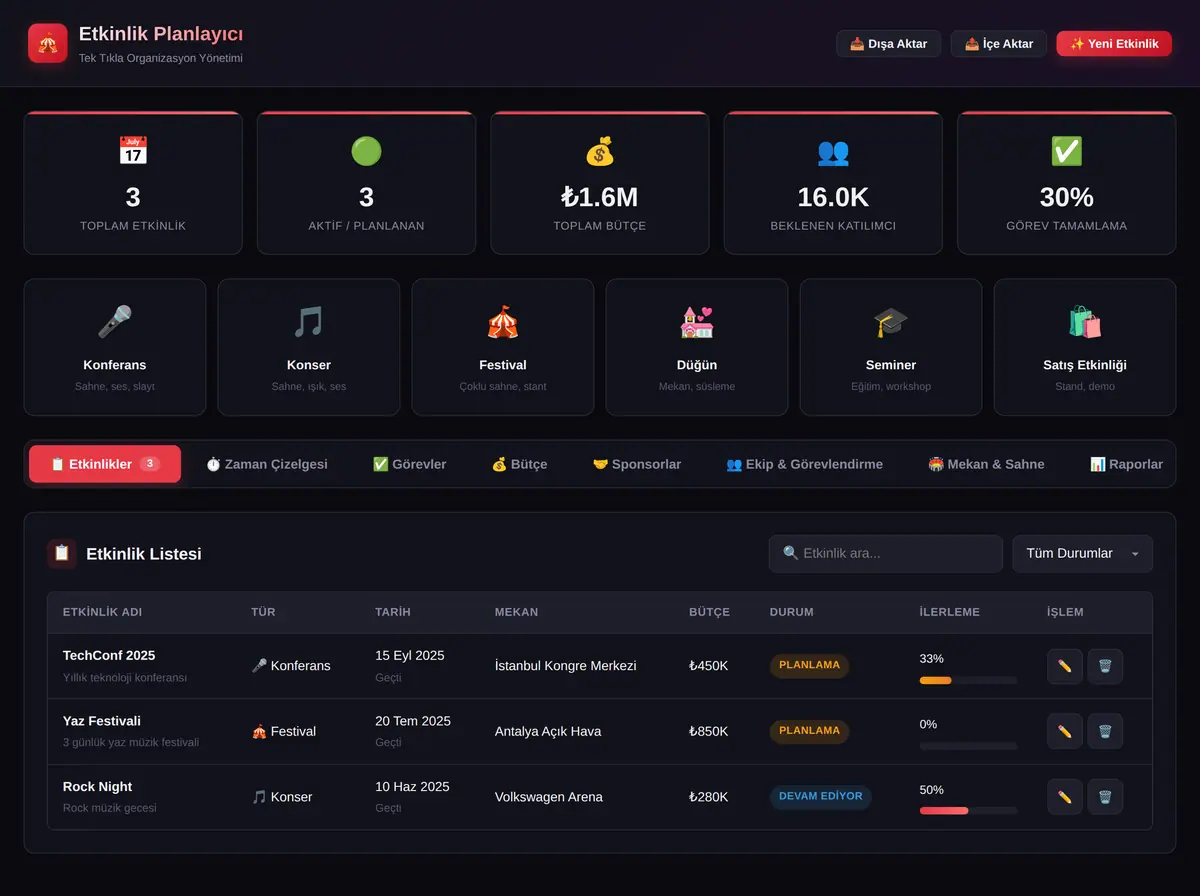Edit the Rock Night event
The image size is (1200, 896).
[x=1065, y=797]
